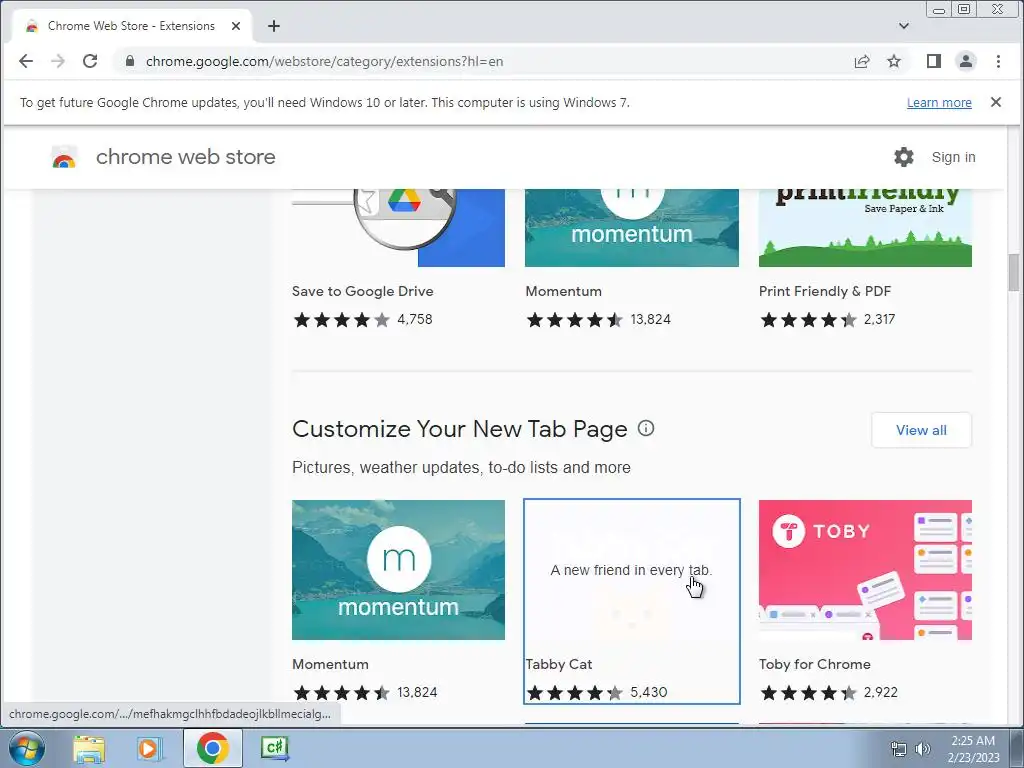Click the Tabby Cat title text
The image size is (1024, 768).
(559, 664)
